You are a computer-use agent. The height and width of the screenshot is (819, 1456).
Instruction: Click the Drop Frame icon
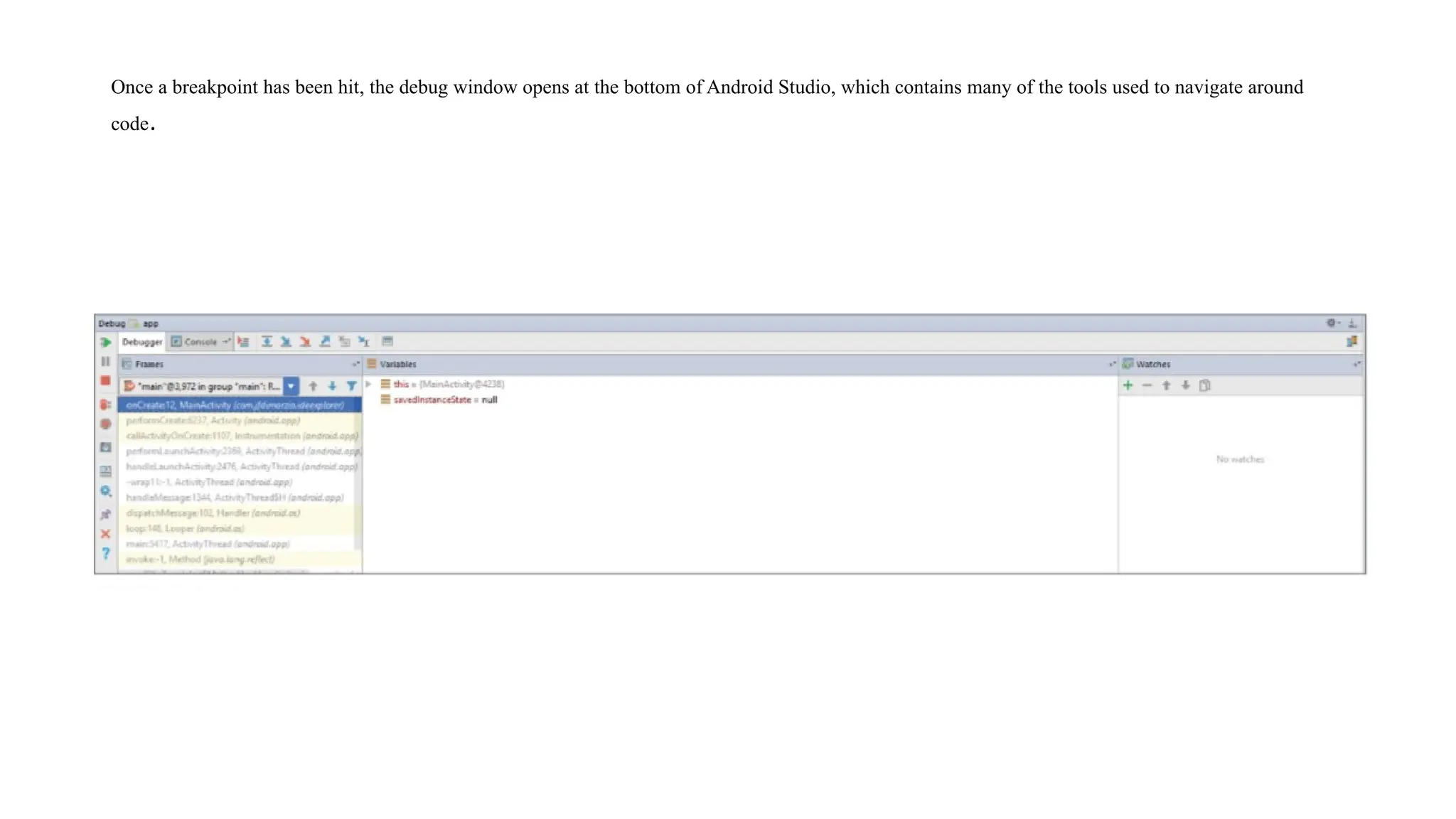coord(344,342)
